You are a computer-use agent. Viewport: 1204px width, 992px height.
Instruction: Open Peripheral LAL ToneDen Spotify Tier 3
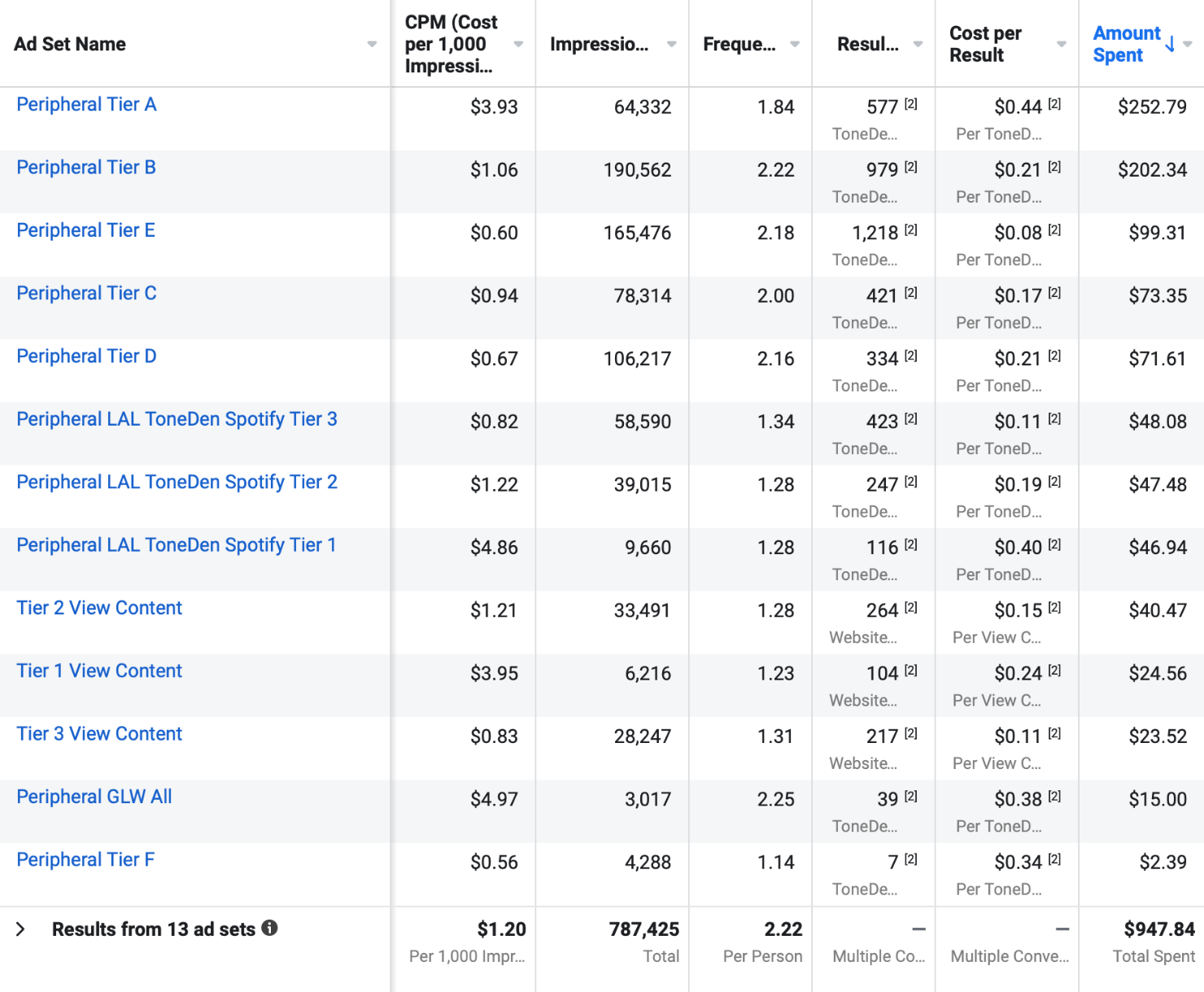pos(177,419)
